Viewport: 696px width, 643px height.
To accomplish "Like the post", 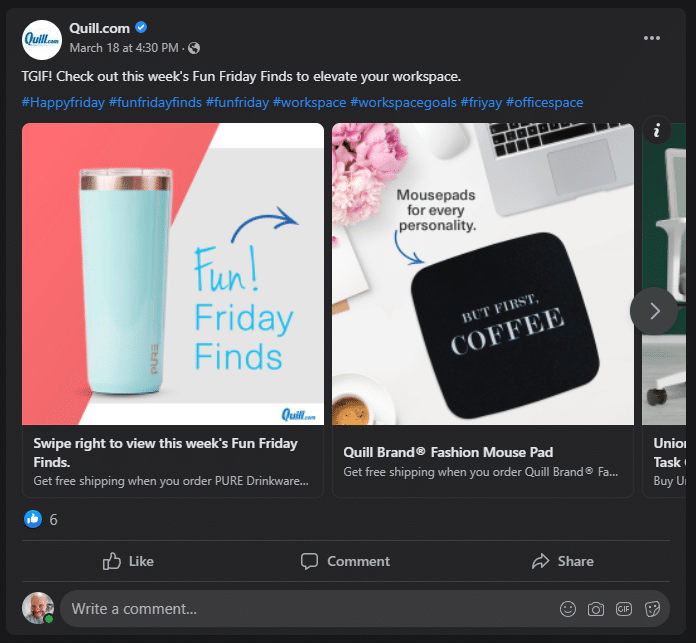I will (x=128, y=561).
